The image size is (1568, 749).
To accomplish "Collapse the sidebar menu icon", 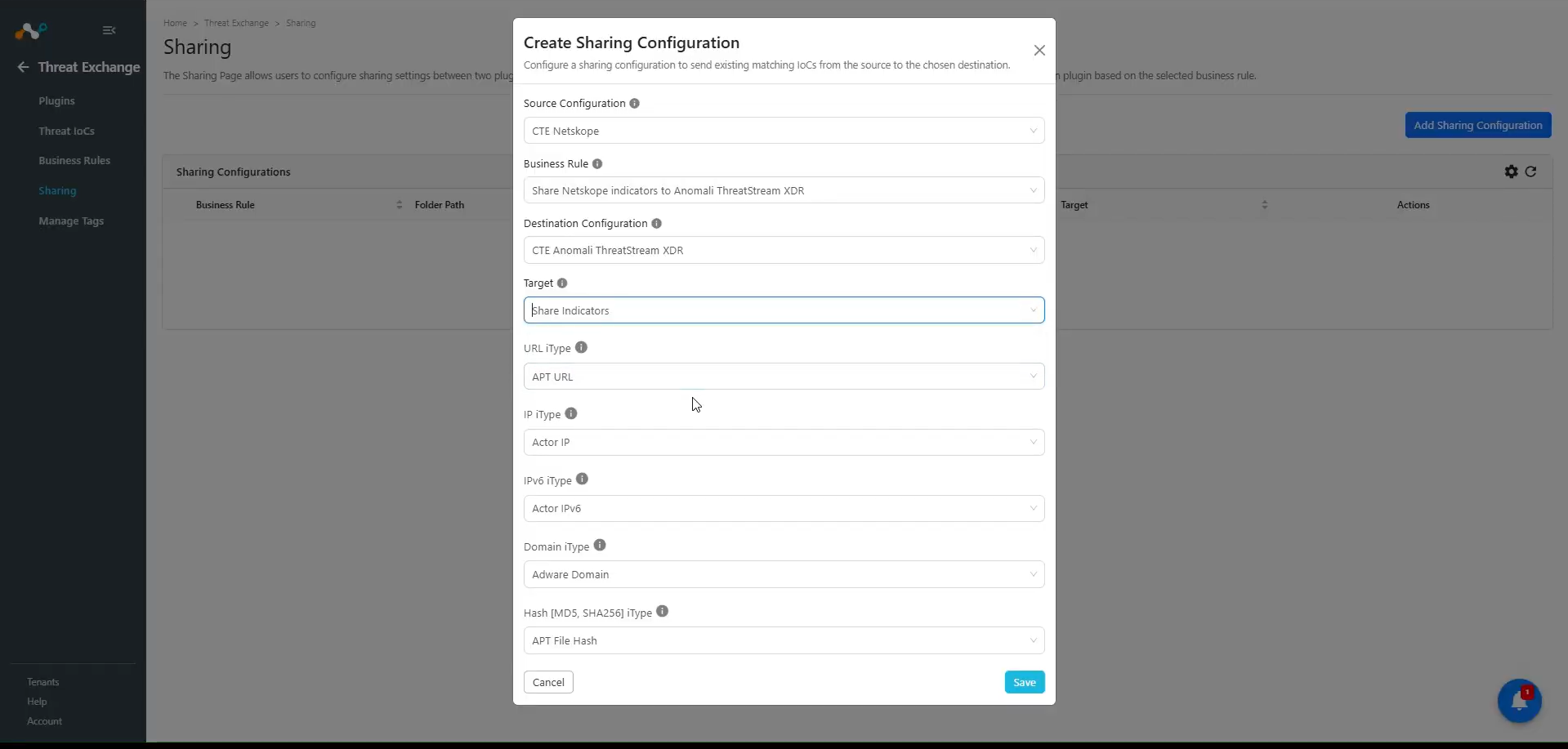I will coord(109,30).
